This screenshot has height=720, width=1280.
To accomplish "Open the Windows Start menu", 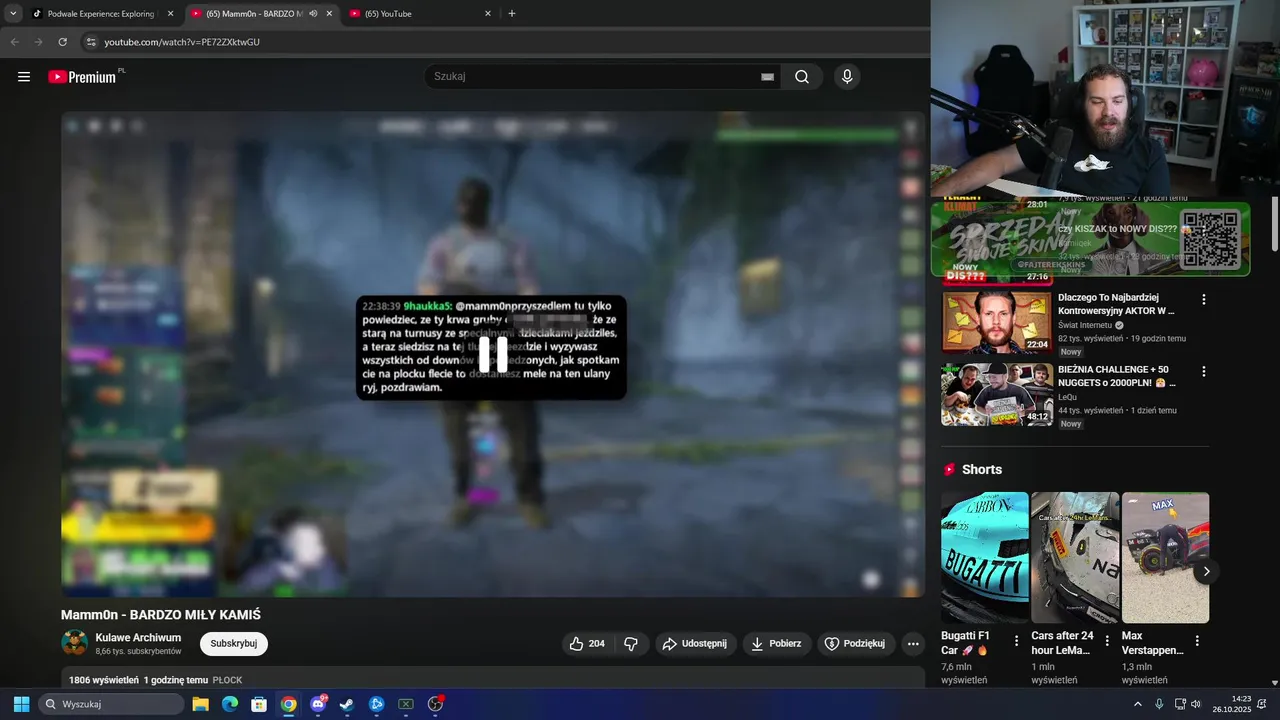I will click(21, 704).
